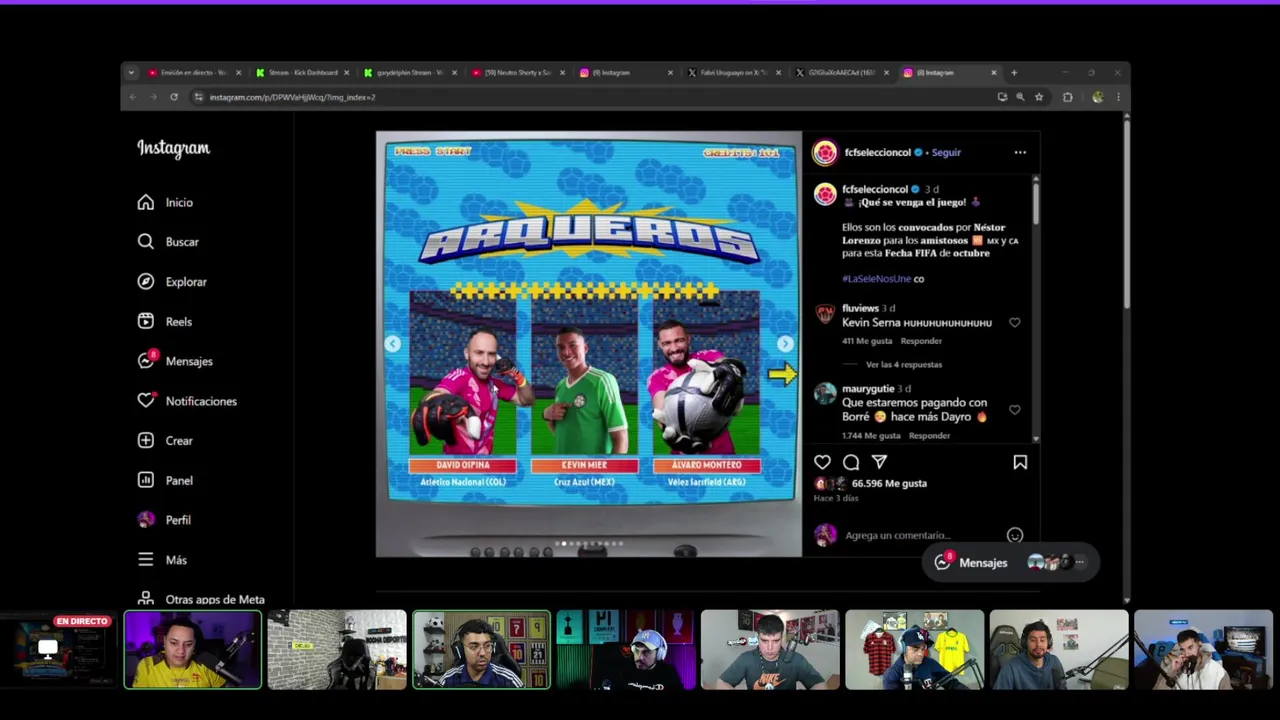Viewport: 1280px width, 720px height.
Task: Like the fluviews comment
Action: 1015,323
